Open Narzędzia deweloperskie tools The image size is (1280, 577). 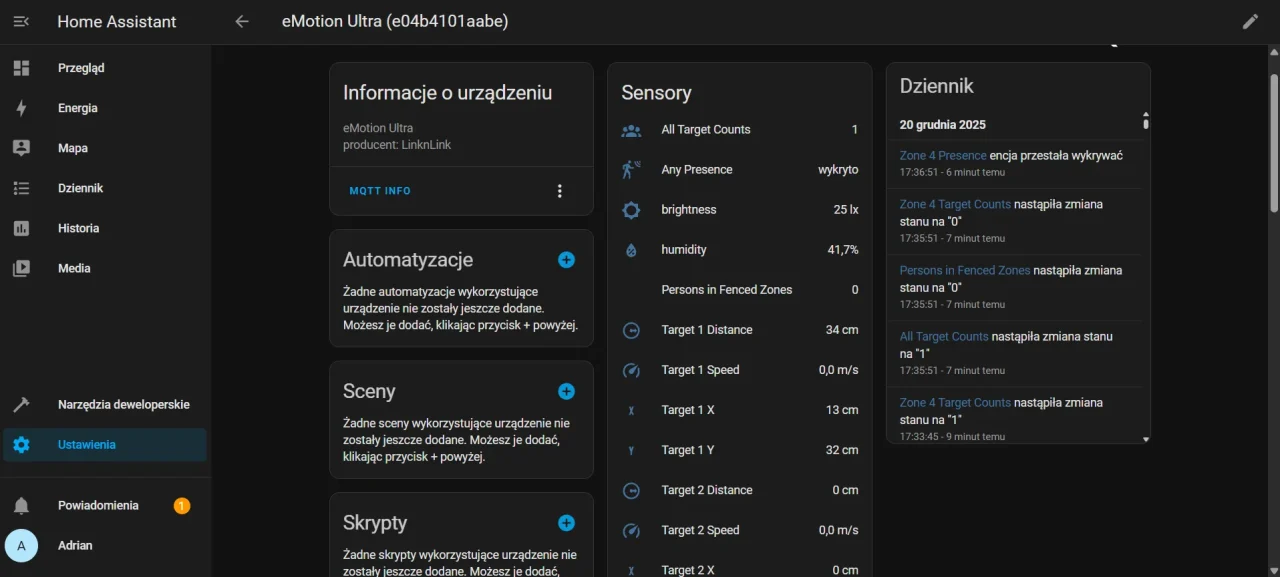pyautogui.click(x=122, y=405)
